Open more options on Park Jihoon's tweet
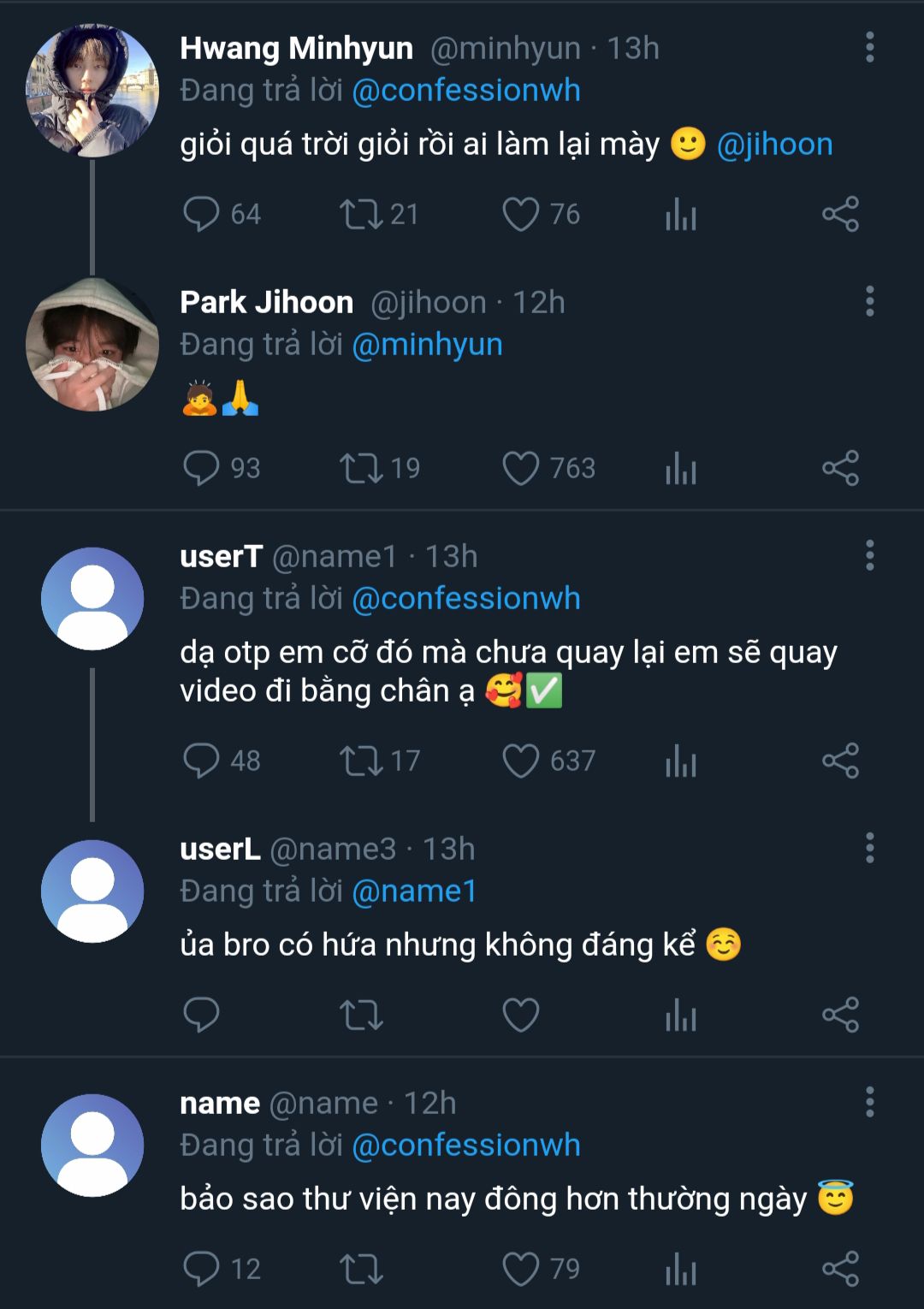Viewport: 924px width, 1309px height. (869, 302)
